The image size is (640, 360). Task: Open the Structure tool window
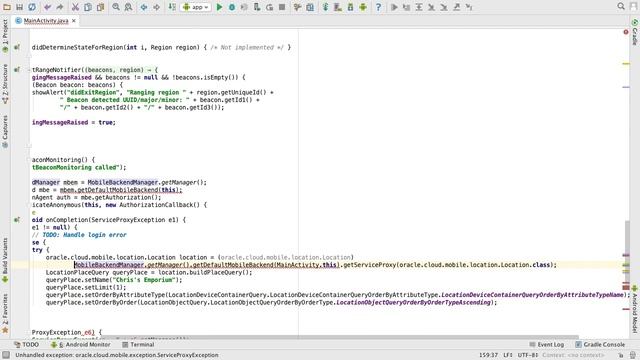point(5,84)
